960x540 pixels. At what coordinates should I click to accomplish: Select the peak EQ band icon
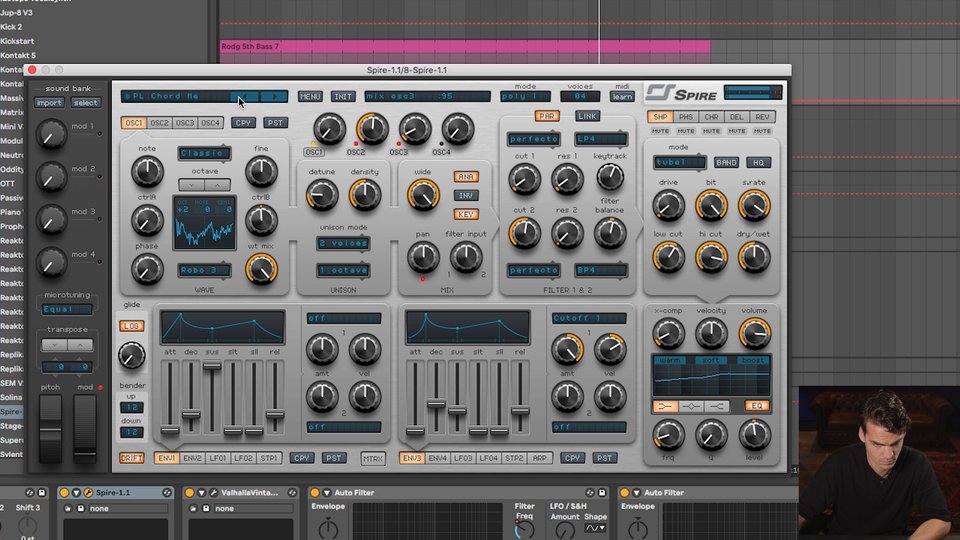click(691, 406)
